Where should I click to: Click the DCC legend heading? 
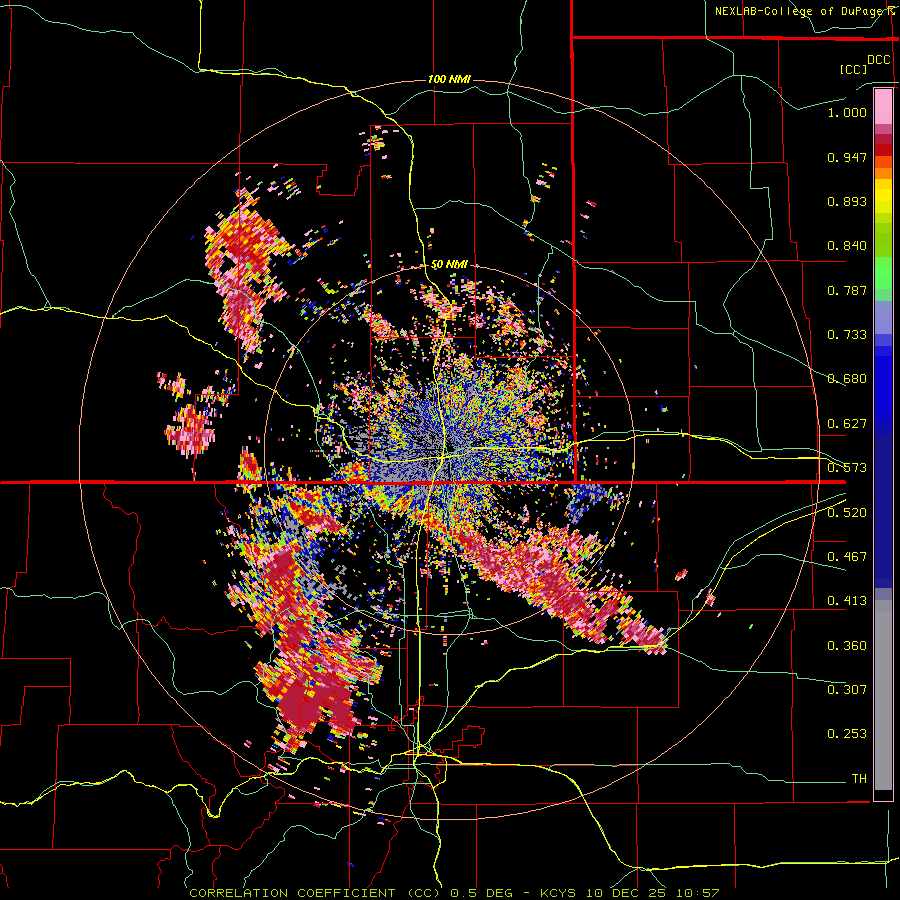tap(878, 60)
